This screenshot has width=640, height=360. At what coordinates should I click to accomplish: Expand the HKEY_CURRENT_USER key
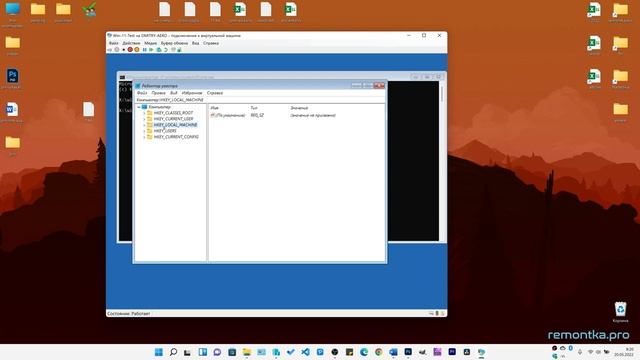(x=144, y=119)
